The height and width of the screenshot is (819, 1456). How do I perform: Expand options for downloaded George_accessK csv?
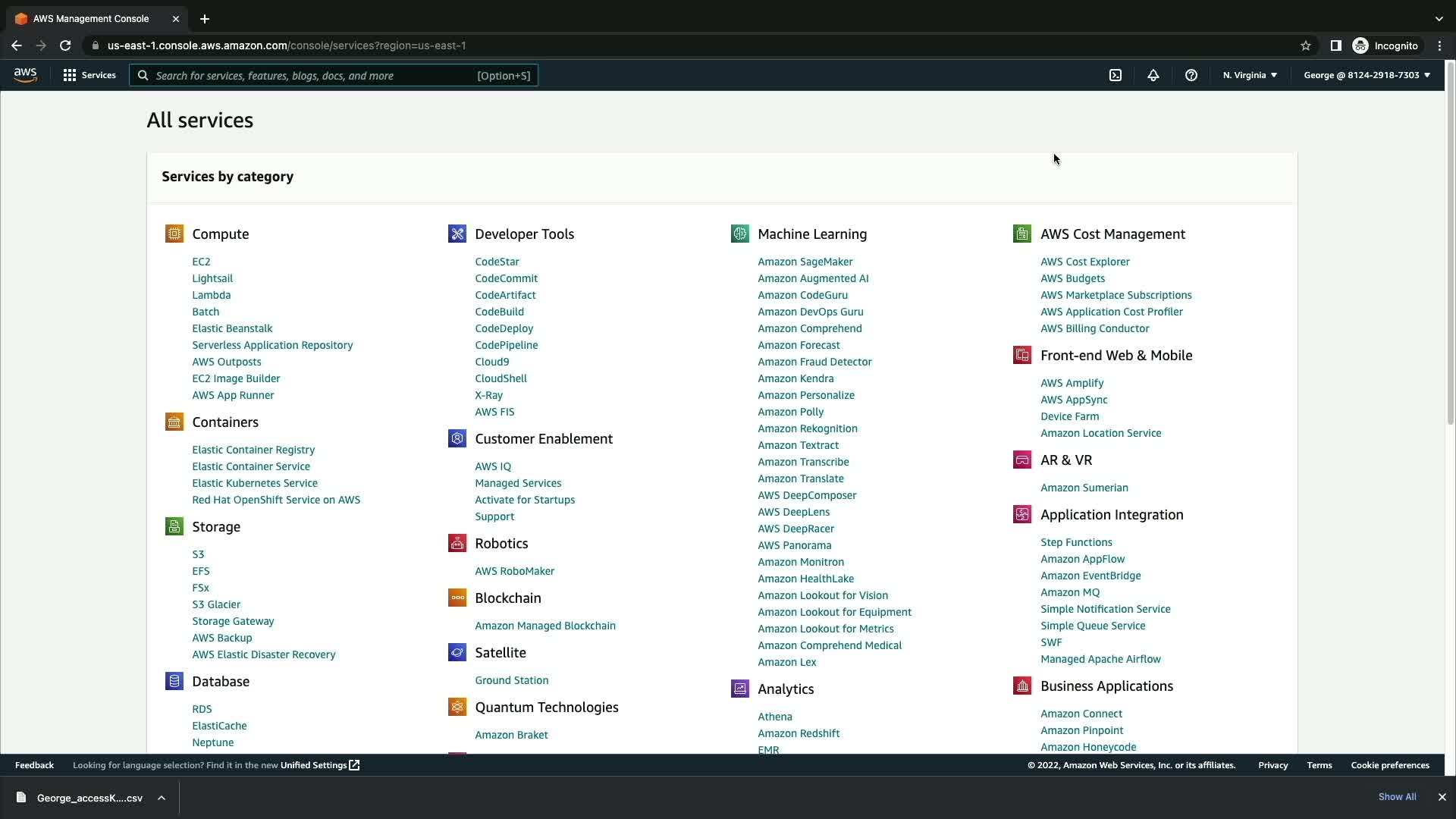coord(162,798)
